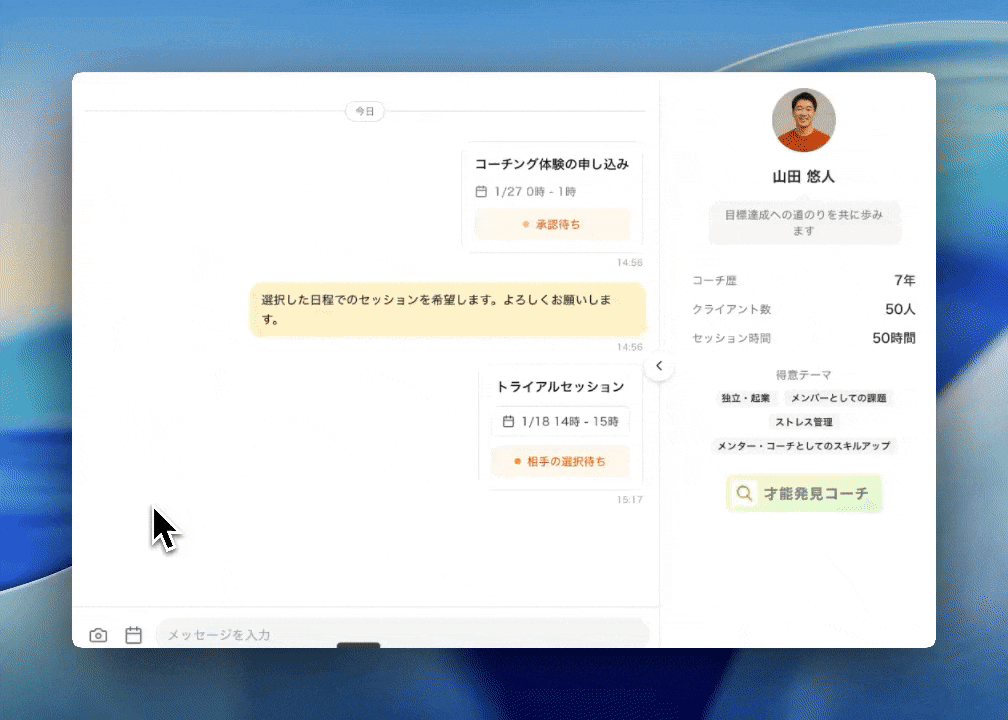Click the 得意テーマ section heading
The height and width of the screenshot is (720, 1008).
(x=804, y=374)
